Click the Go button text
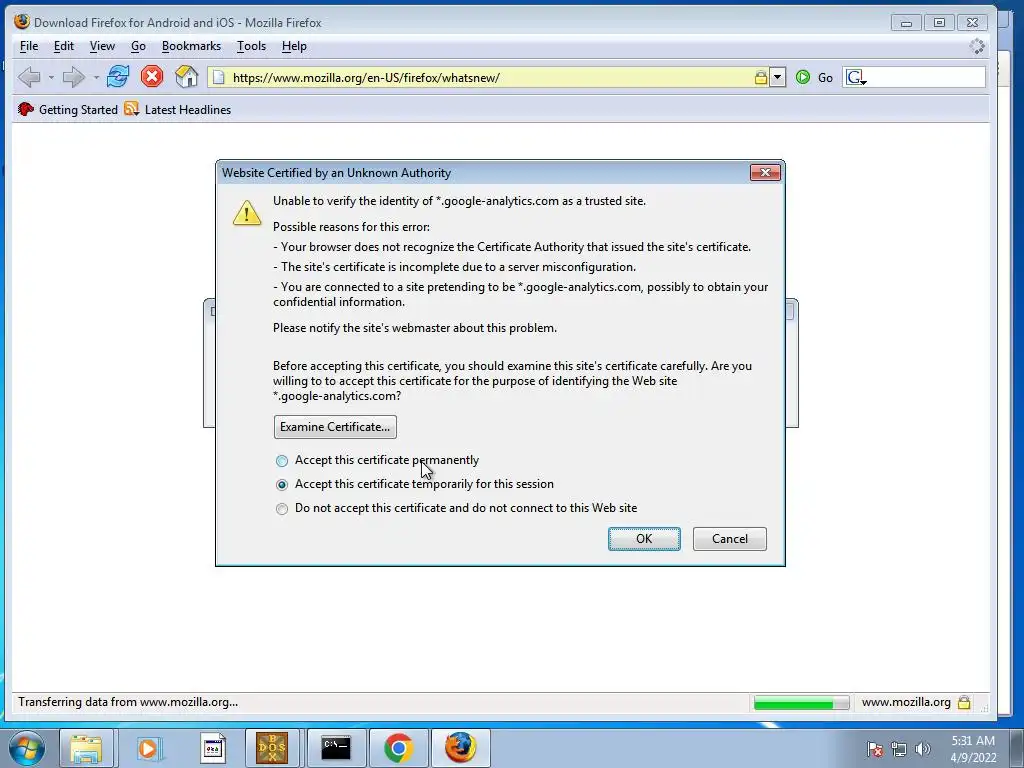Viewport: 1024px width, 768px height. (x=825, y=78)
